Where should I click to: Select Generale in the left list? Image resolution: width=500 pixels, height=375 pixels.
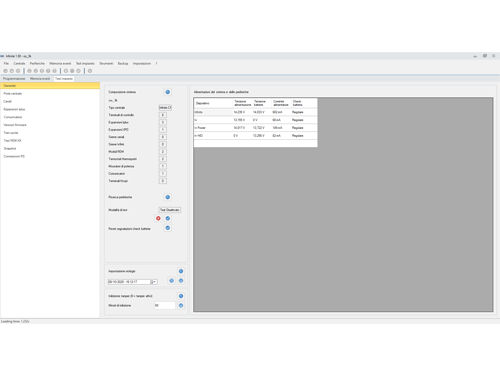[x=50, y=86]
